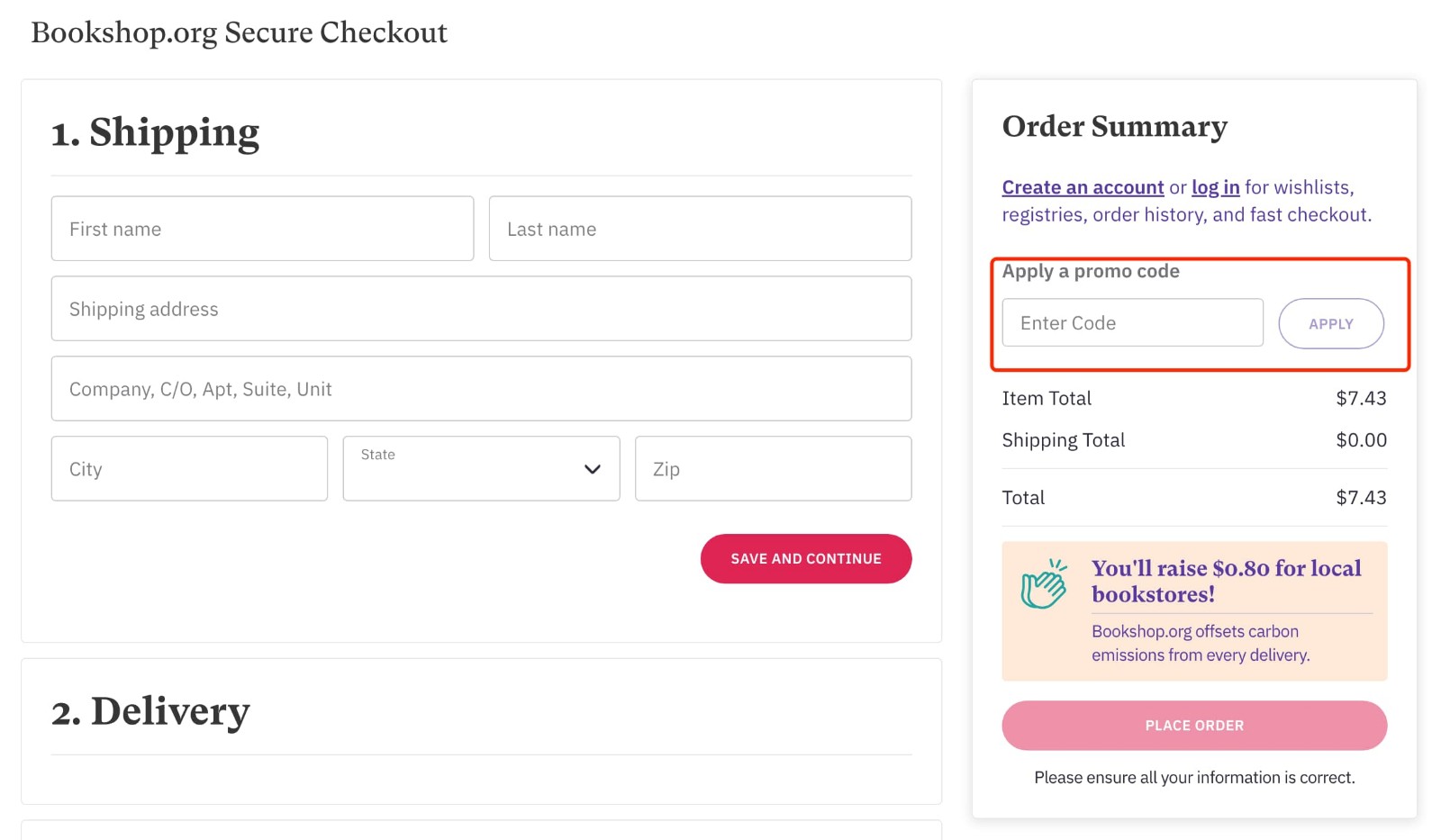Select the City input field
The image size is (1441, 840).
click(189, 468)
